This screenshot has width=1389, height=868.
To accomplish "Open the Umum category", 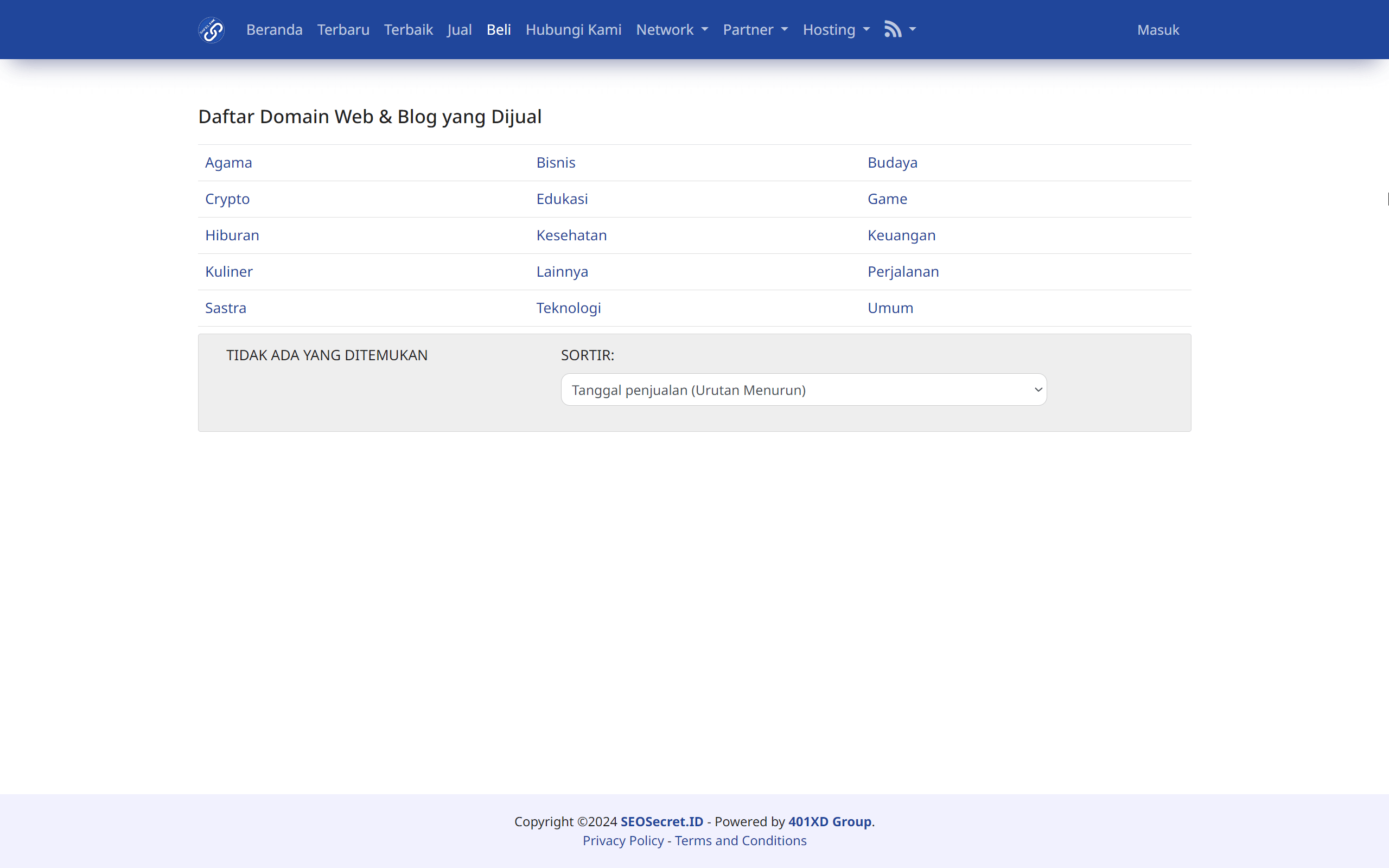I will click(x=890, y=308).
